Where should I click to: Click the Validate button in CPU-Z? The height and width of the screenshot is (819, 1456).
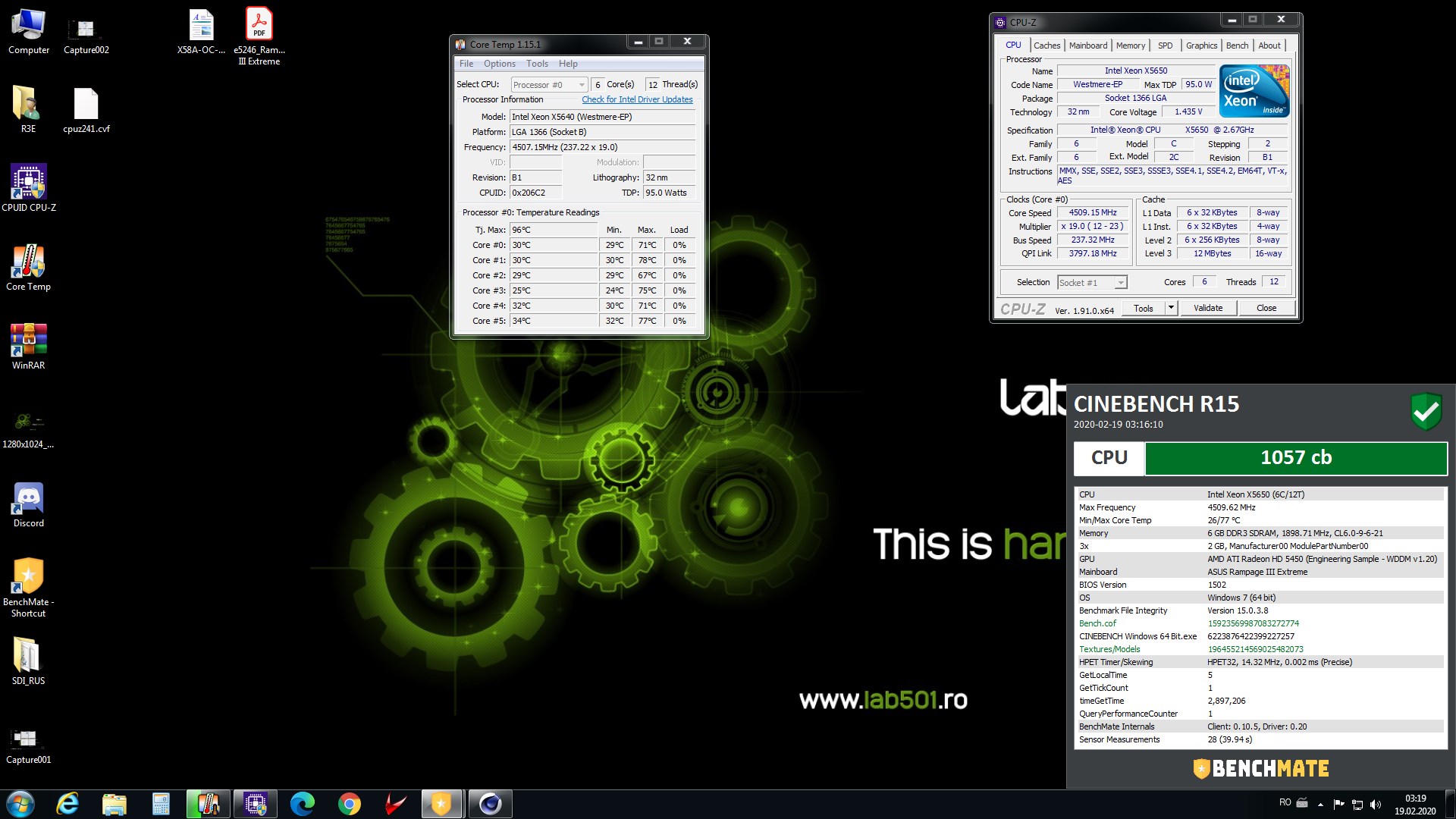(1207, 308)
